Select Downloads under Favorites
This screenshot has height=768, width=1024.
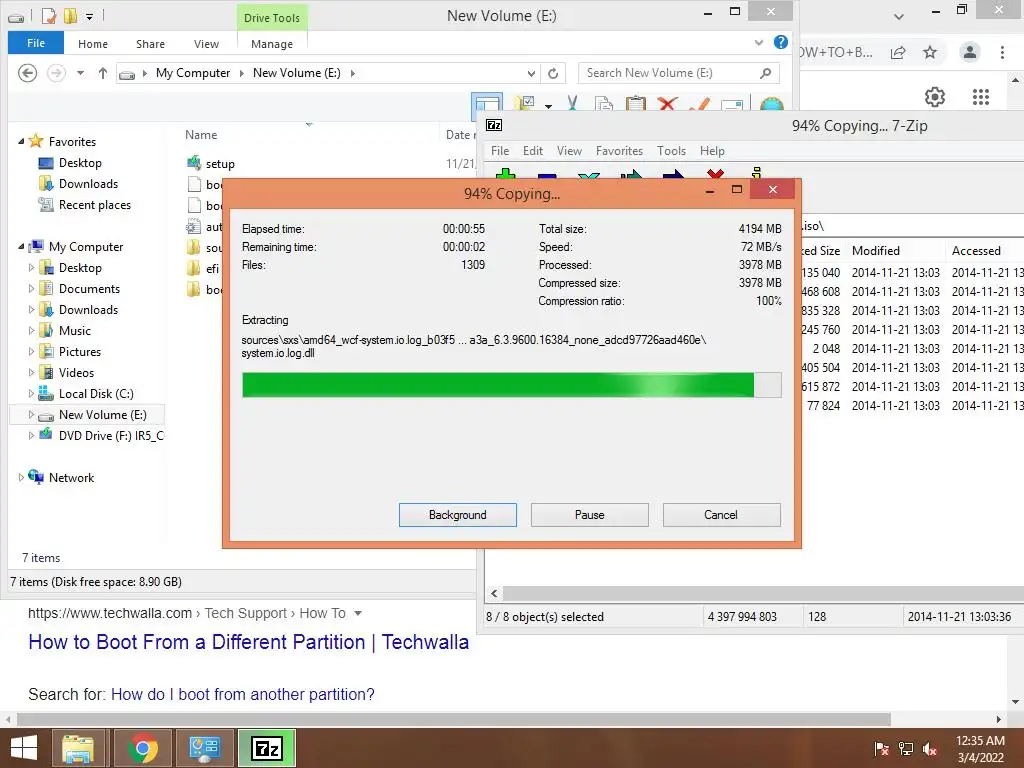[88, 184]
